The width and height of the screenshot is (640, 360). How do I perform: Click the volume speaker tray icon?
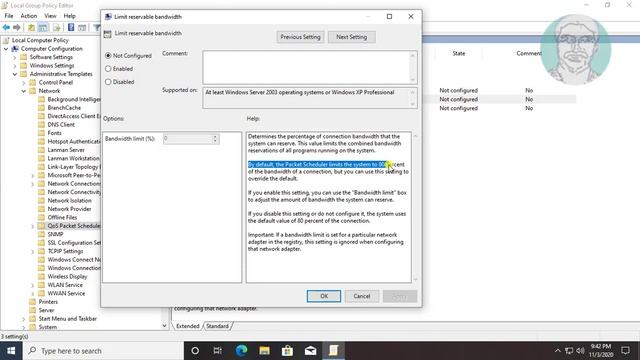point(580,351)
